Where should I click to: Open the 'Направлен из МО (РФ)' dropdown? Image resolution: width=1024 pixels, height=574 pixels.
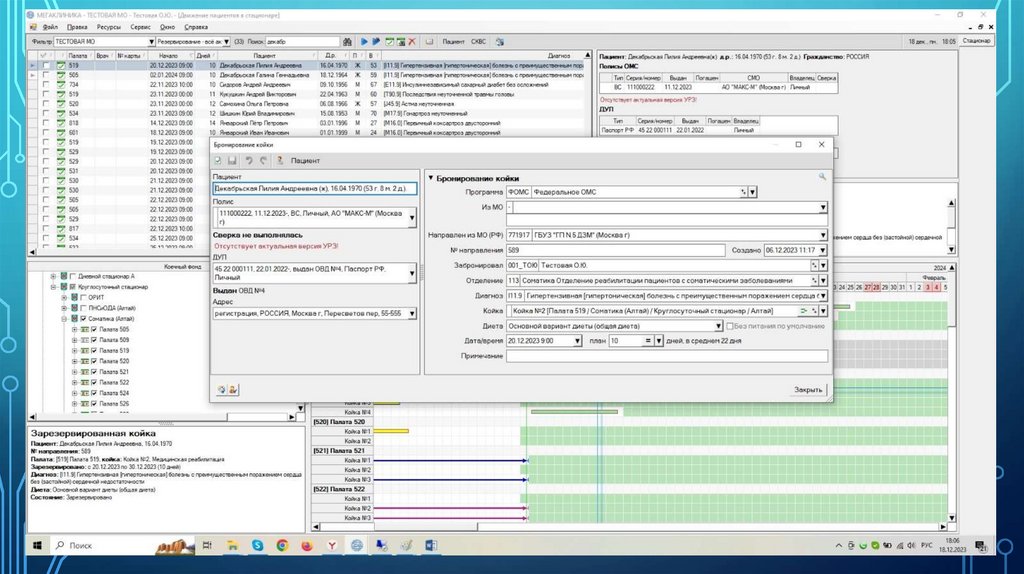[x=822, y=236]
